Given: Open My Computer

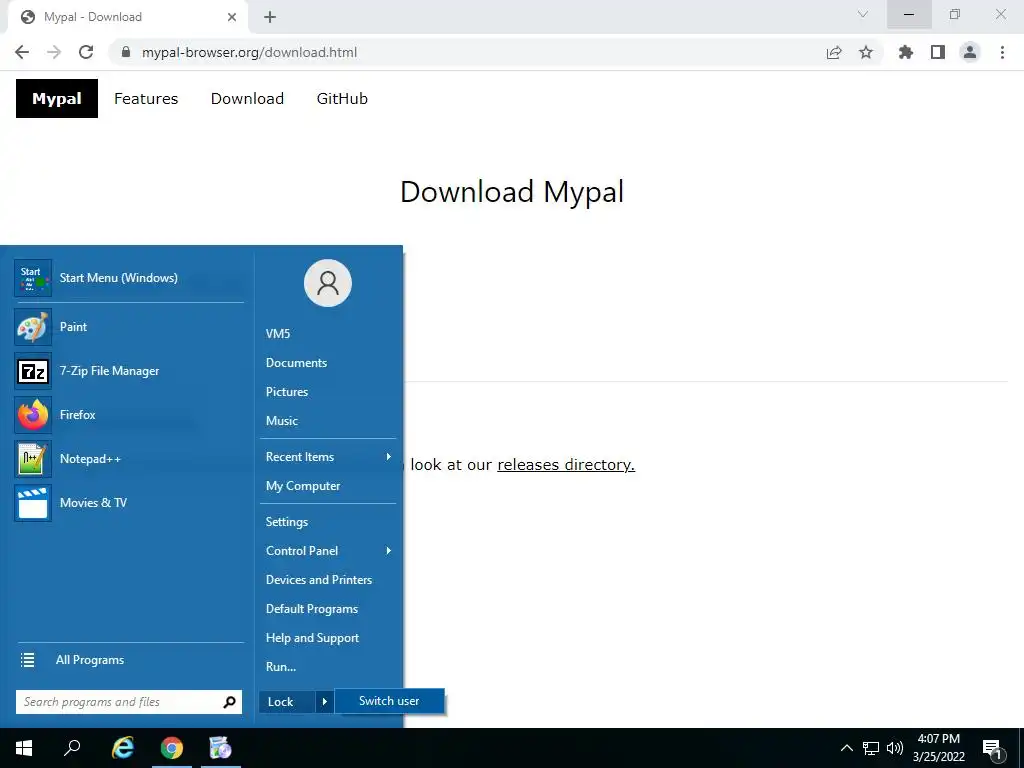Looking at the screenshot, I should pyautogui.click(x=303, y=486).
